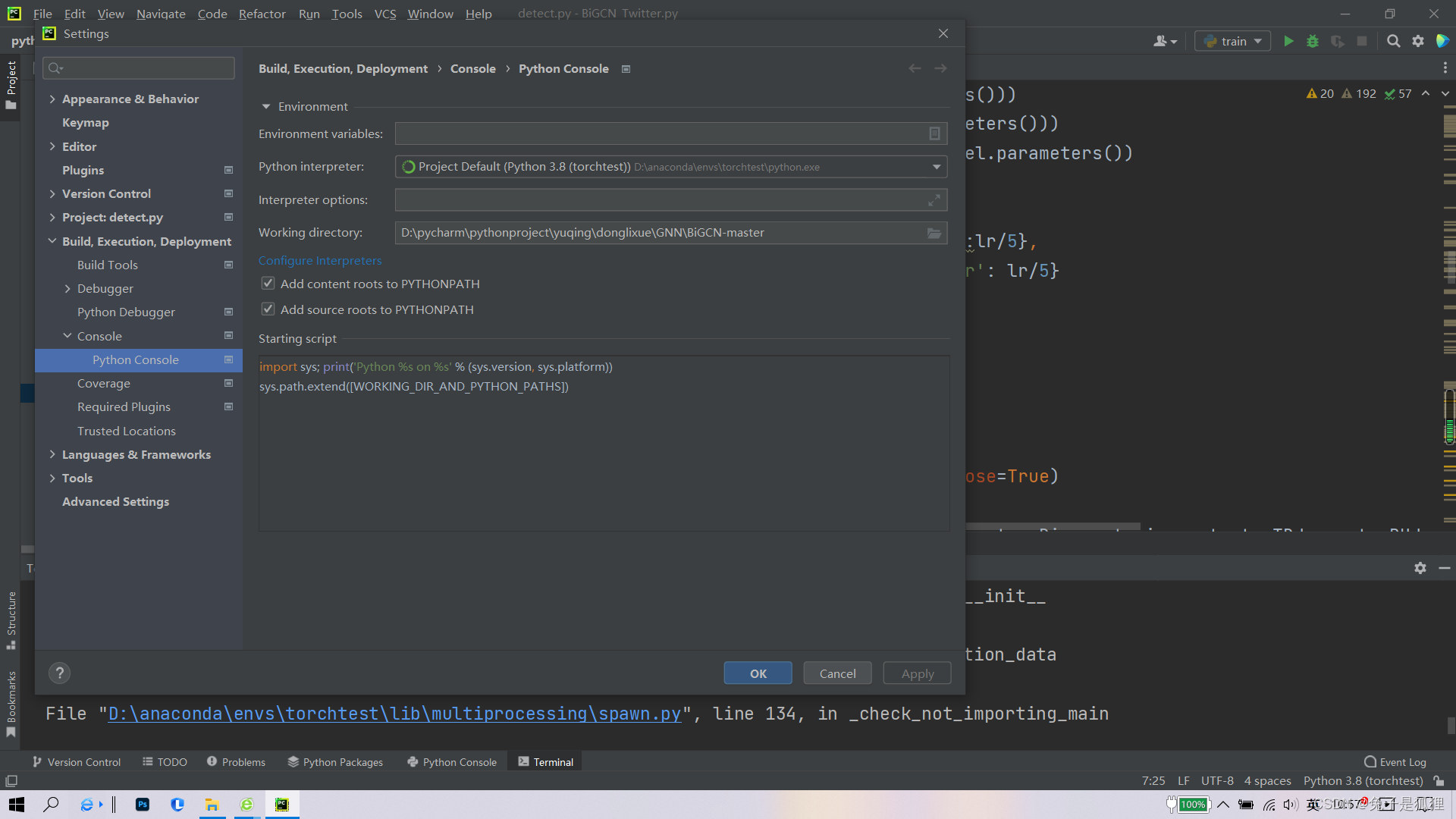Go to previous highlighted error arrow
The image size is (1456, 819).
click(1426, 93)
